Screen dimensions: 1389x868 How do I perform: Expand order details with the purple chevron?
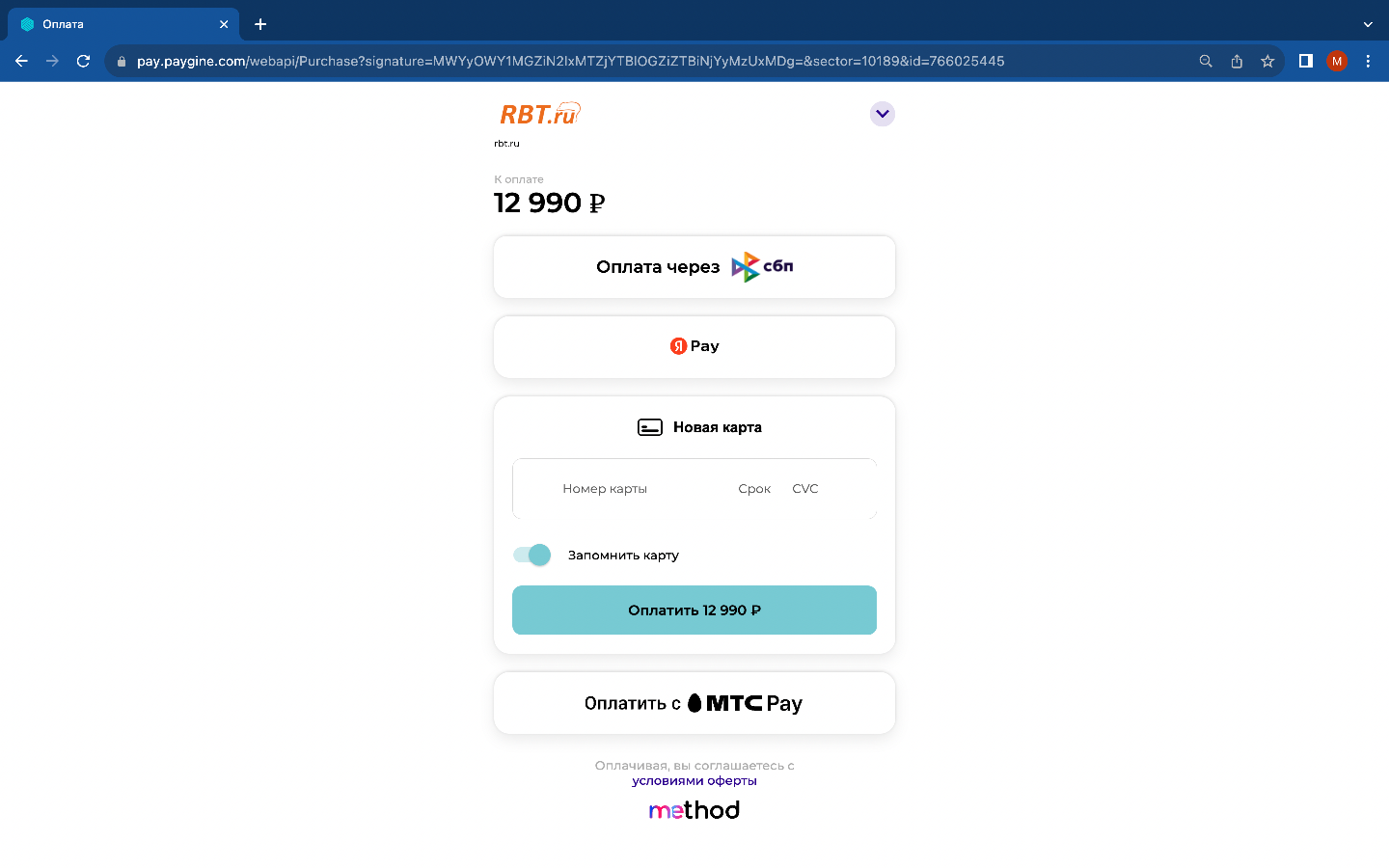tap(883, 114)
